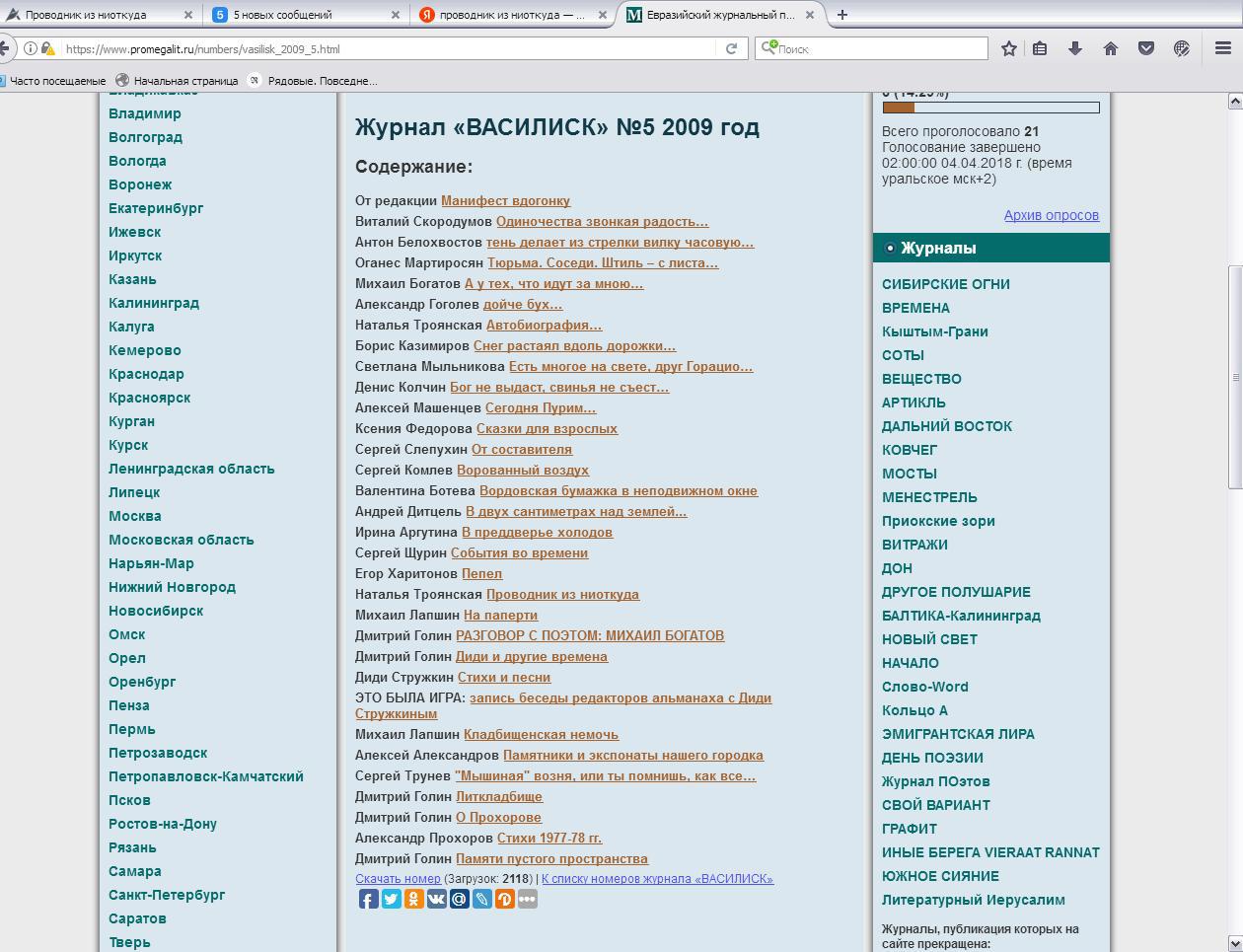
Task: Open 'Литкладбище' article link
Action: coord(499,796)
